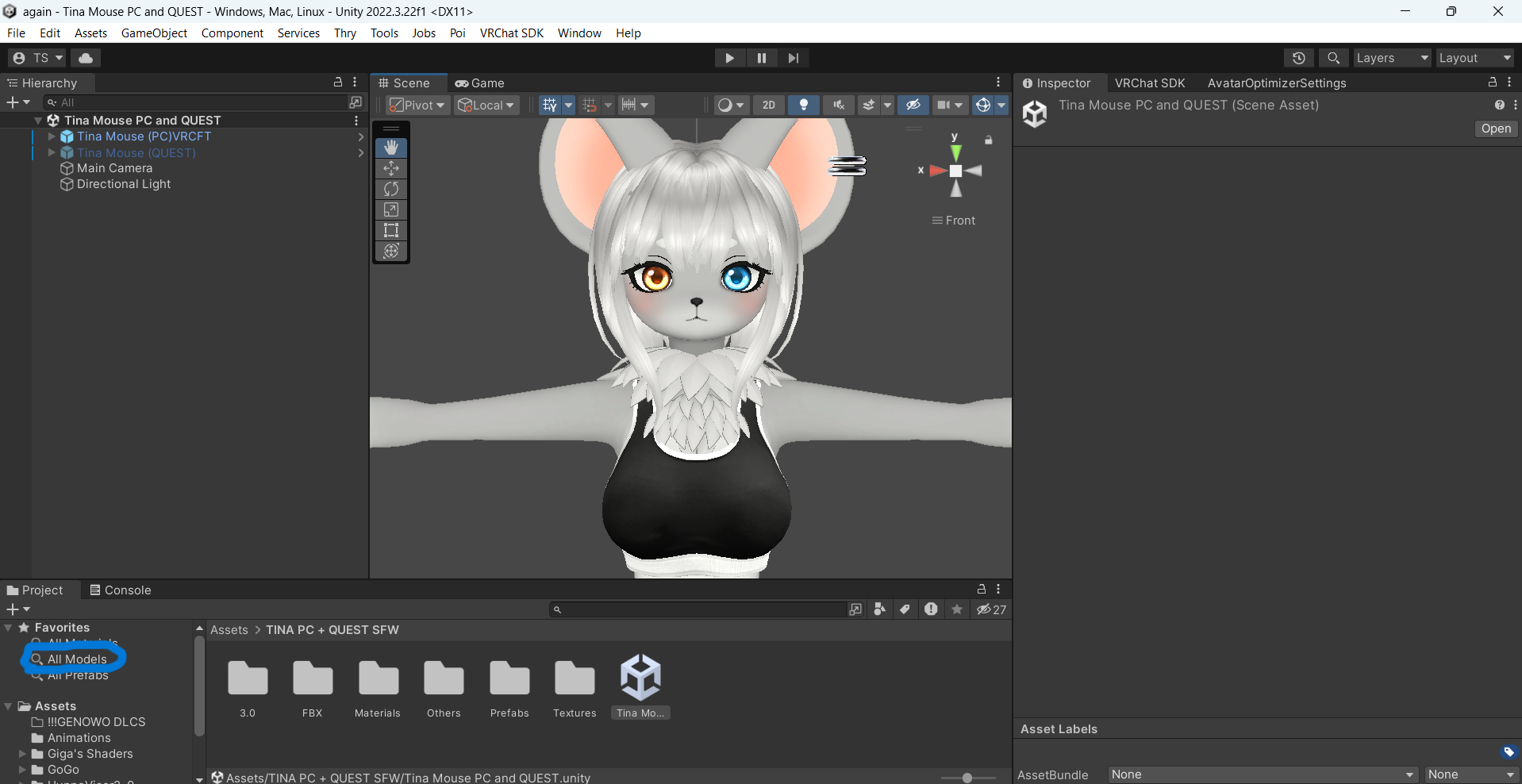Click search by label tag icon

(x=905, y=609)
